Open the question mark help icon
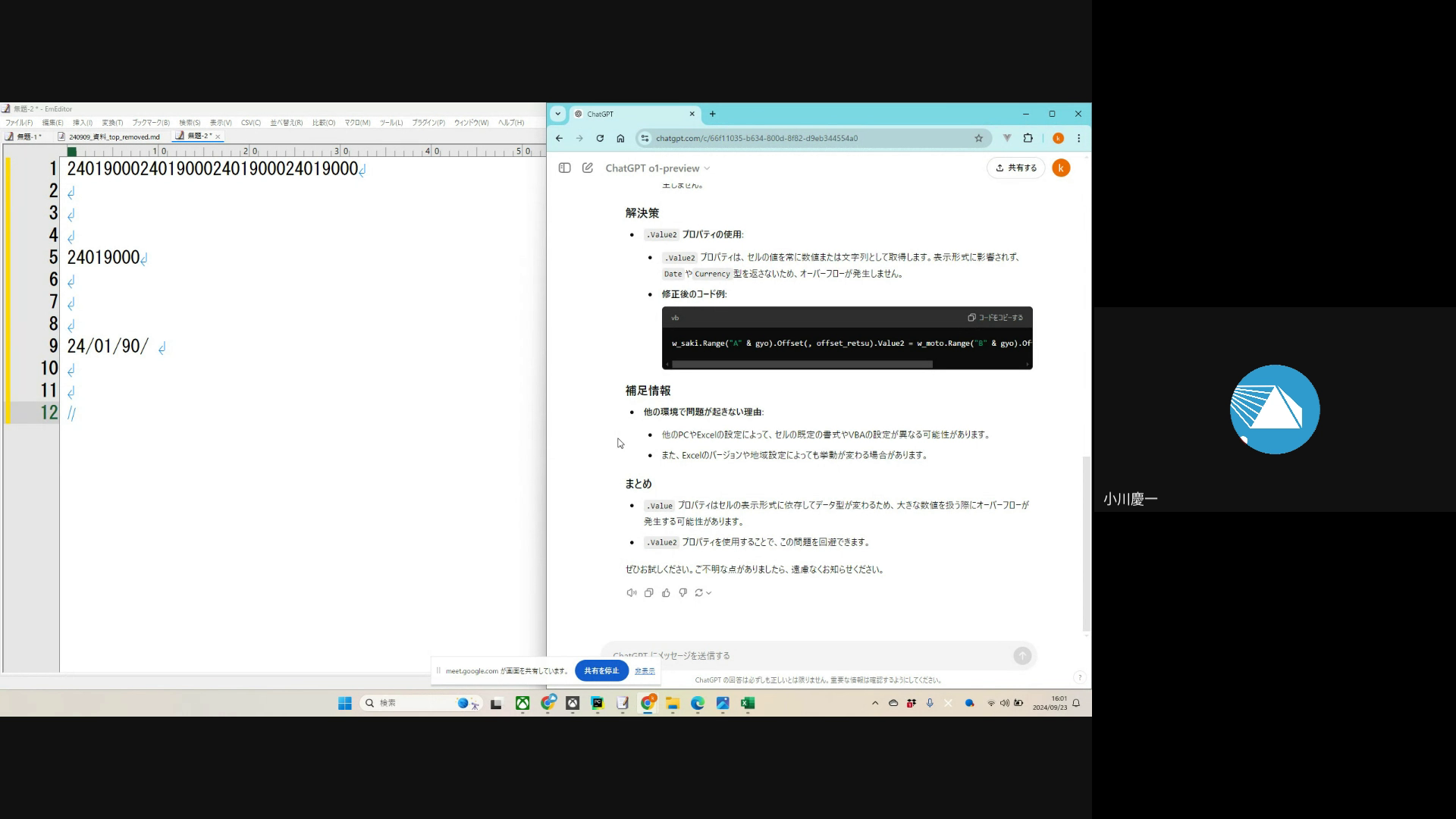 (1080, 677)
